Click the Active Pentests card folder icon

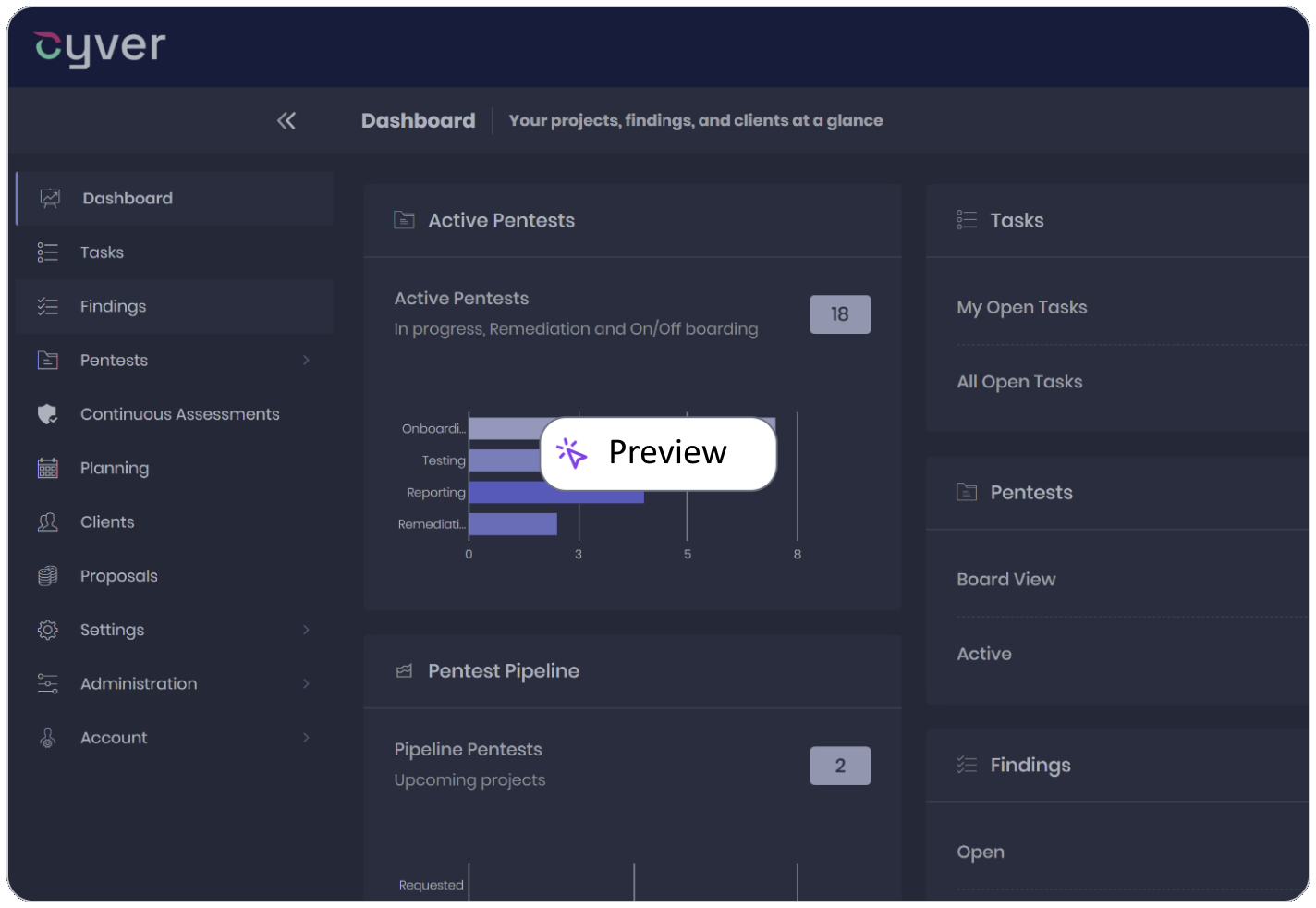[x=404, y=220]
